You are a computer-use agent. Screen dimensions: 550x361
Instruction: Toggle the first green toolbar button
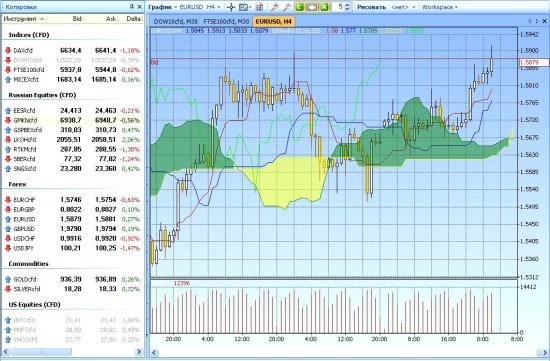pos(299,7)
